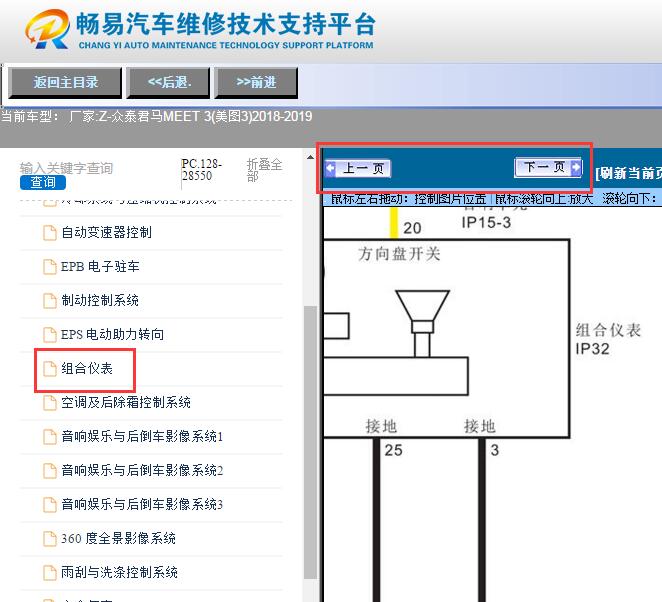This screenshot has height=602, width=662.
Task: Click 折叠全部 to collapse all
Action: coord(264,170)
